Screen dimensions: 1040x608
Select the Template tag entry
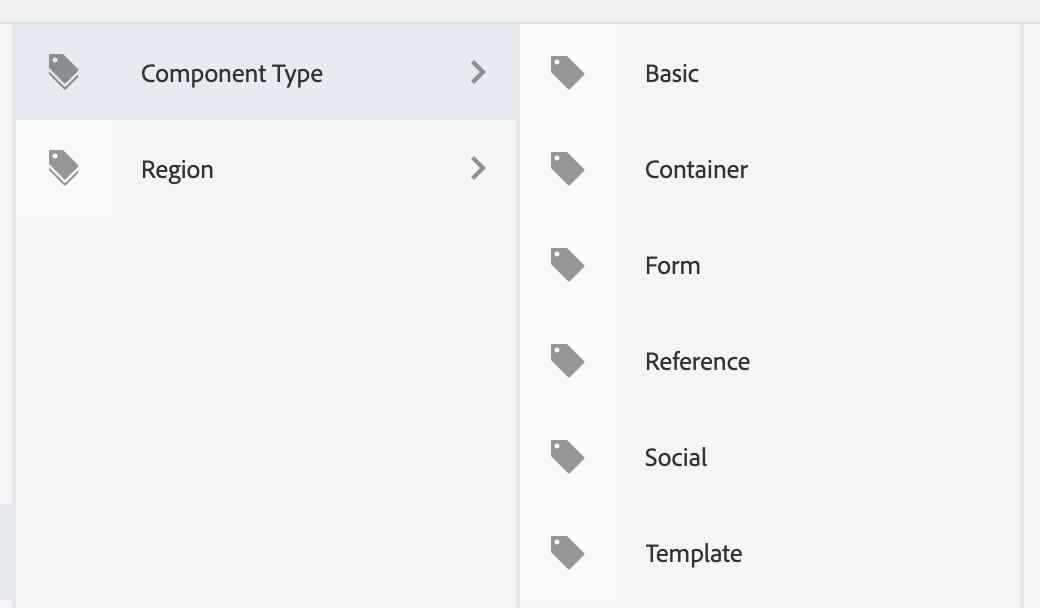[693, 552]
